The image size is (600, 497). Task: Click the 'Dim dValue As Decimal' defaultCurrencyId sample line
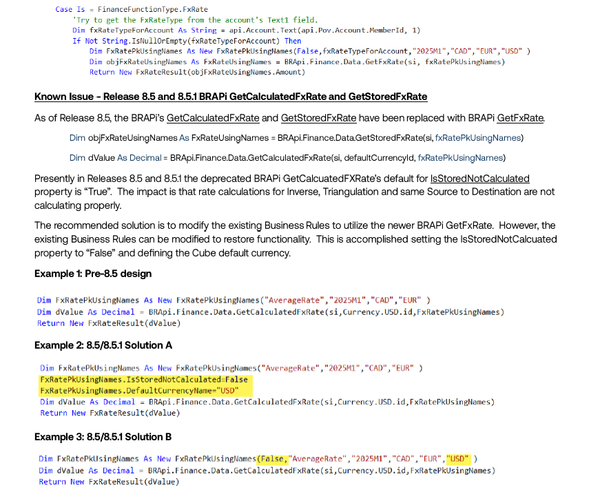(287, 158)
